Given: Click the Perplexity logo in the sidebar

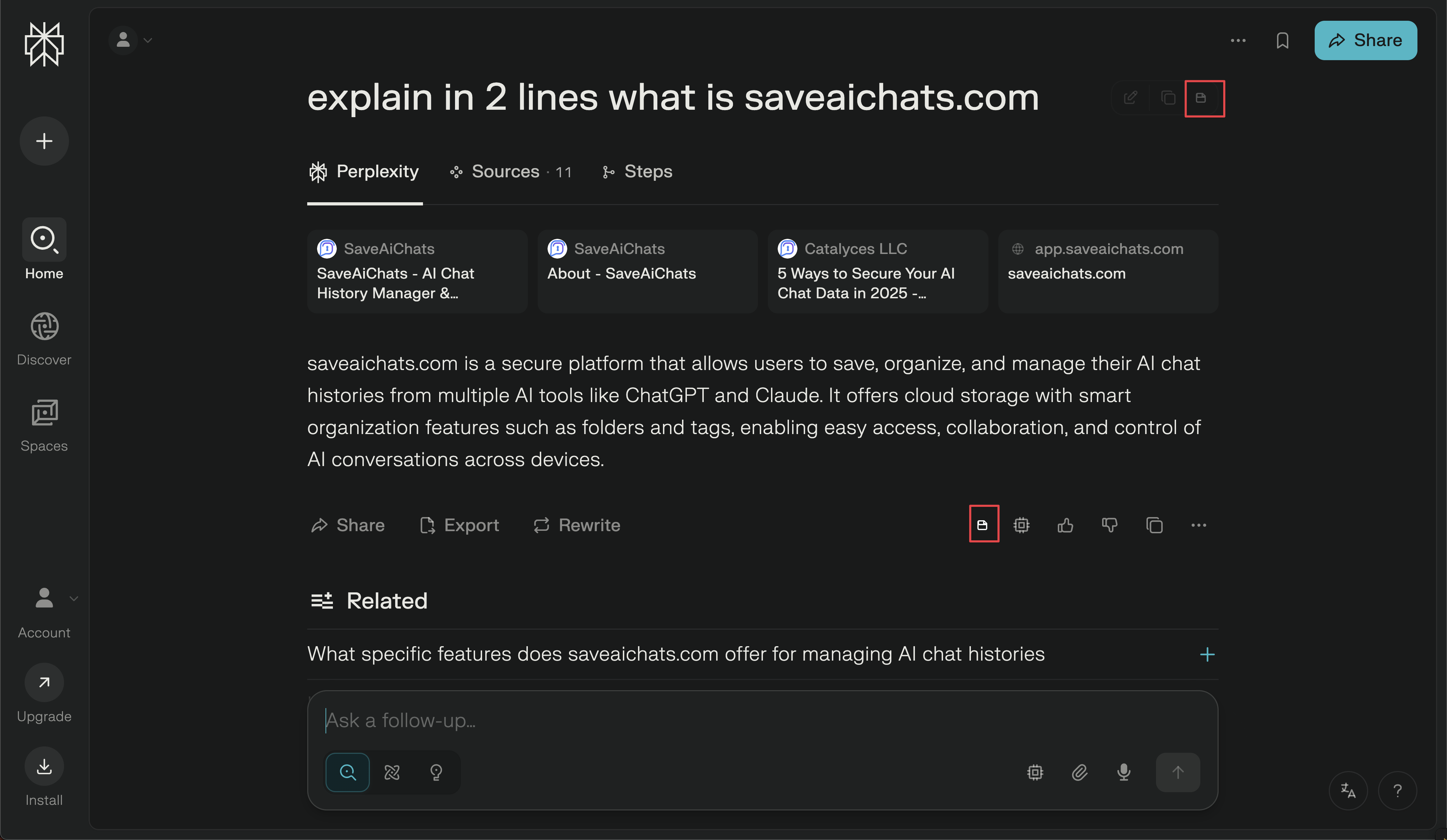Looking at the screenshot, I should point(44,44).
